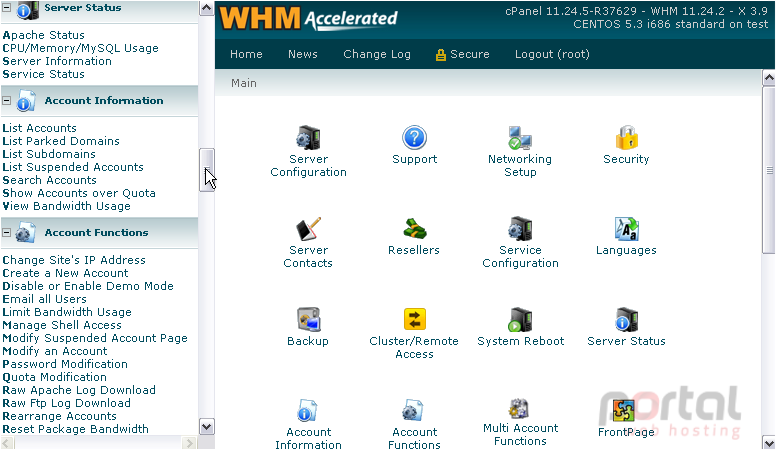Open the System Reboot icon
Screen dimensions: 776x450
click(x=520, y=319)
